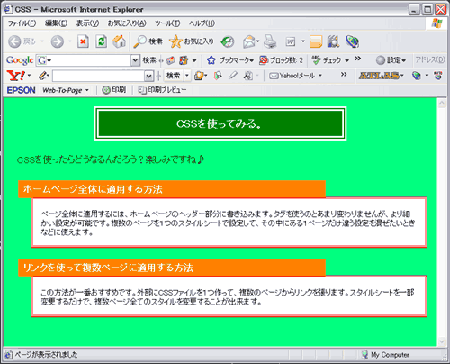Screen dimensions: 450x364
Task: Open the Mail envelope icon
Action: (x=250, y=42)
